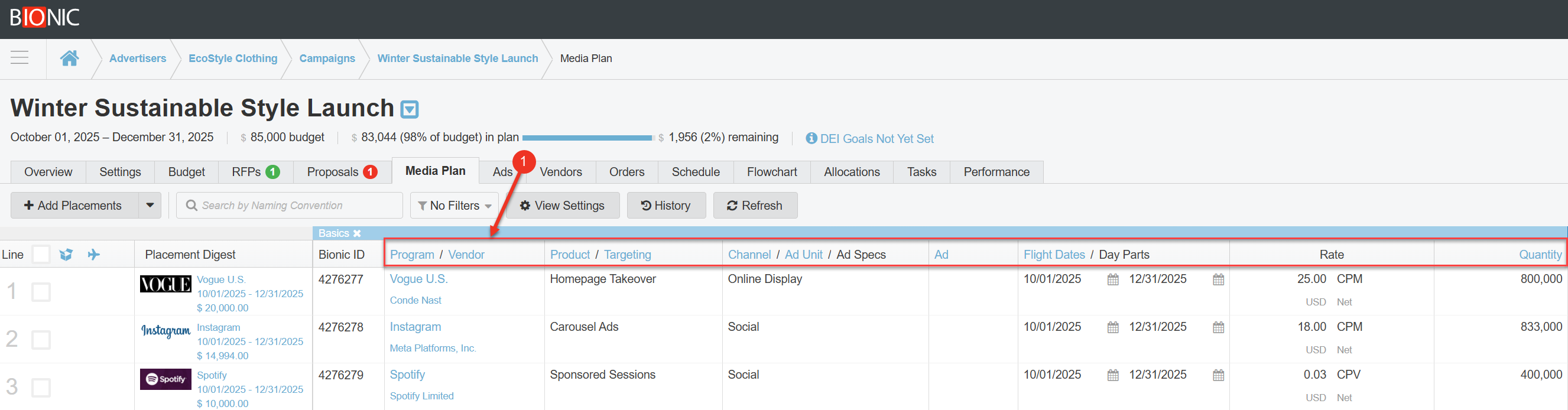Open calendar for Vogue start date
Viewport: 1568px width, 410px height.
coord(1113,279)
